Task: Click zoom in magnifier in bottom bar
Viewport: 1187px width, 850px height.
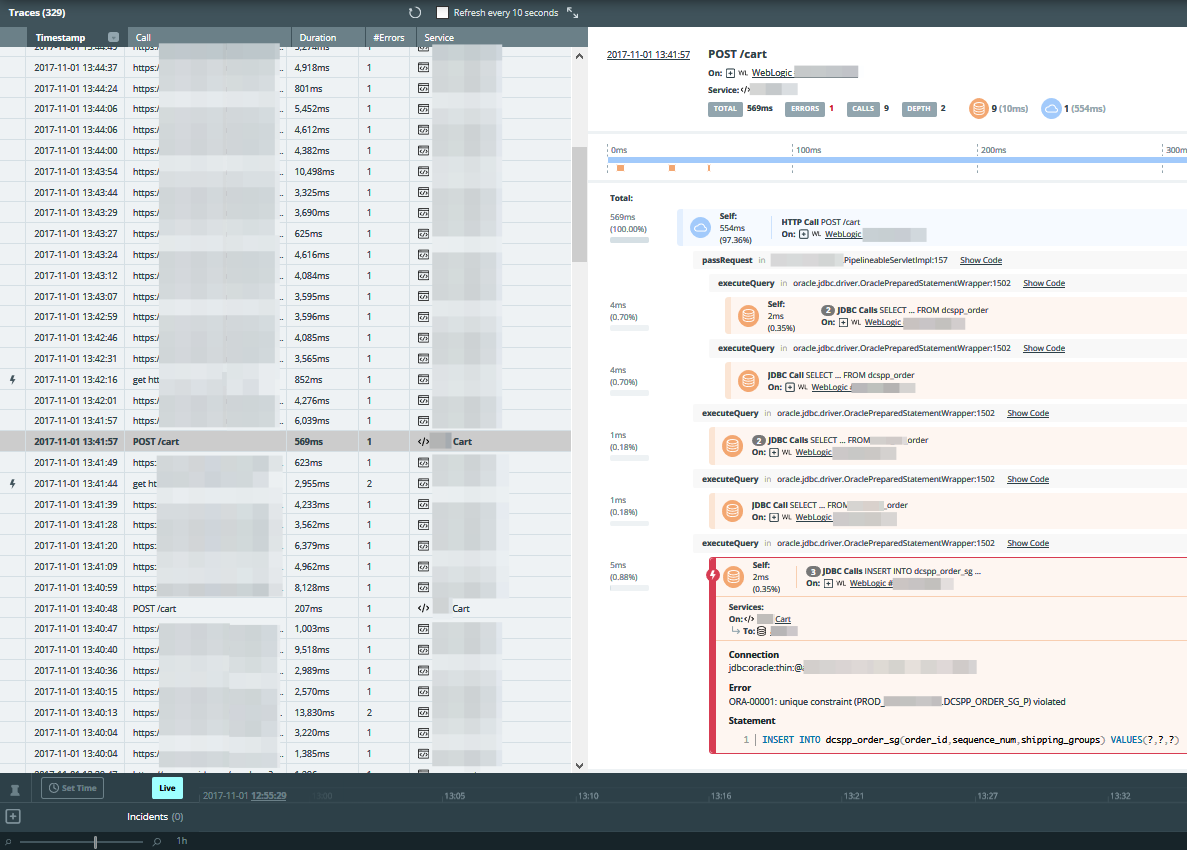Action: coord(157,842)
